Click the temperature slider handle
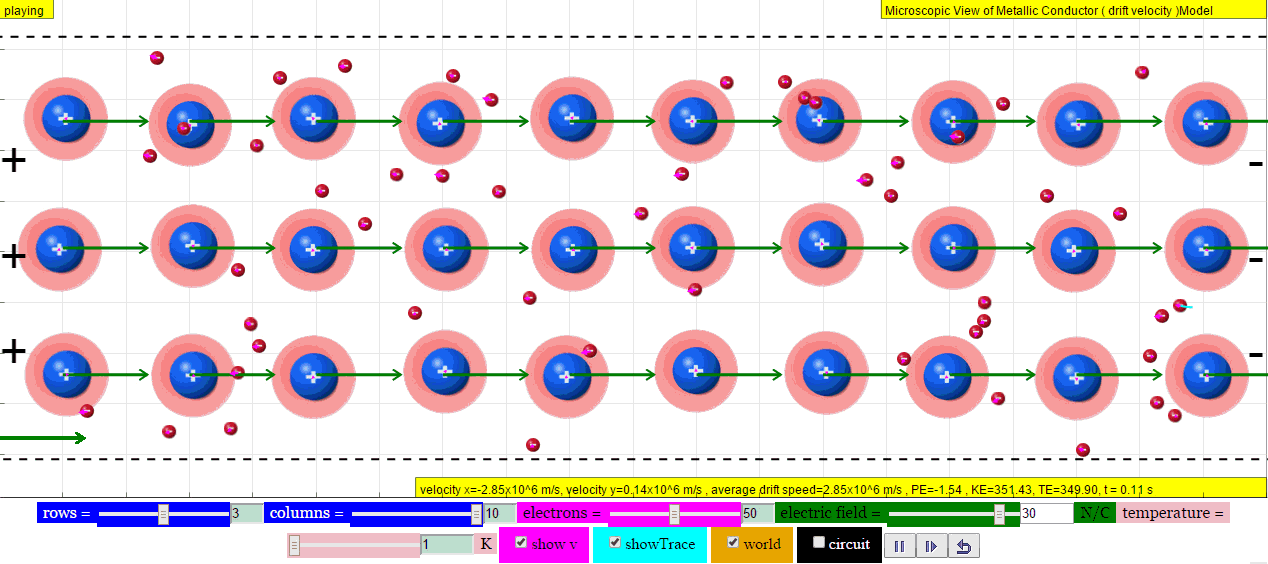 295,545
